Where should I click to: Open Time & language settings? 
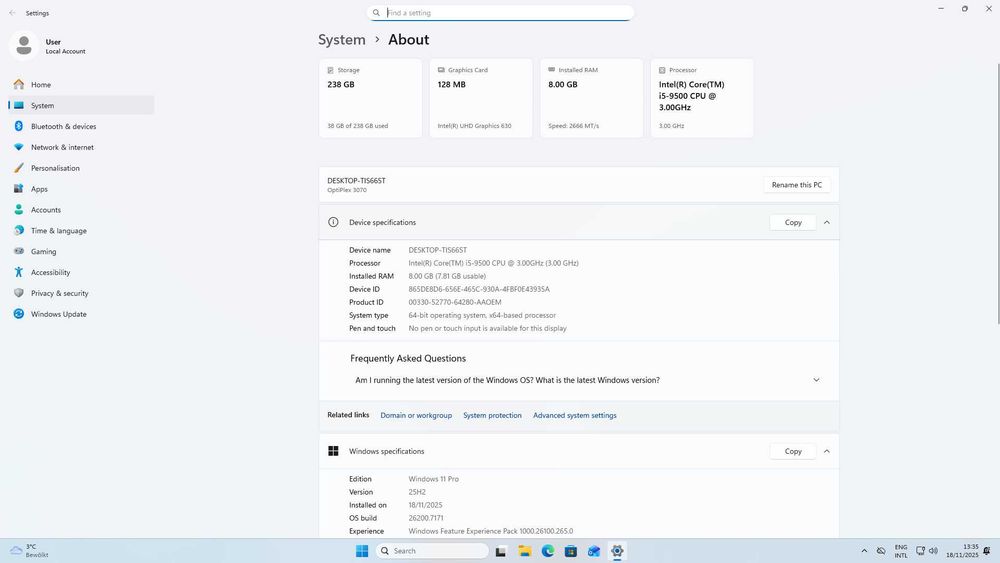click(81, 231)
